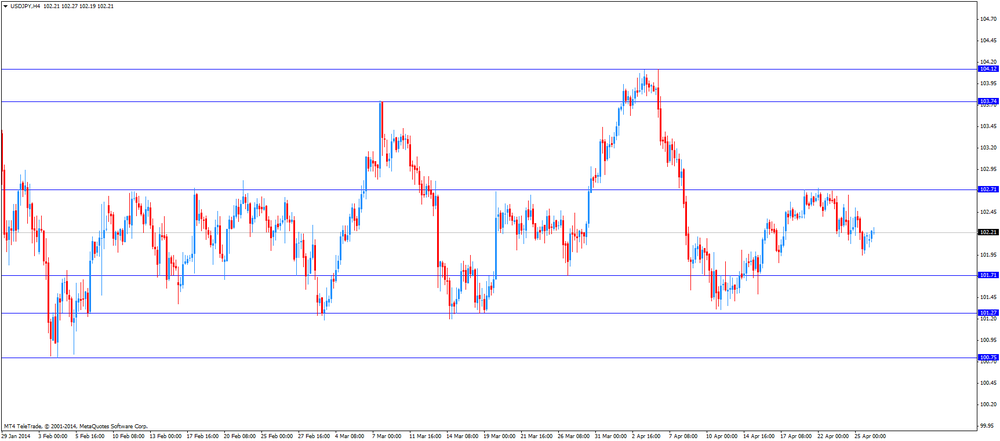Click the 14 Apr 16:00 time label
This screenshot has height=441, width=1000.
pyautogui.click(x=759, y=437)
